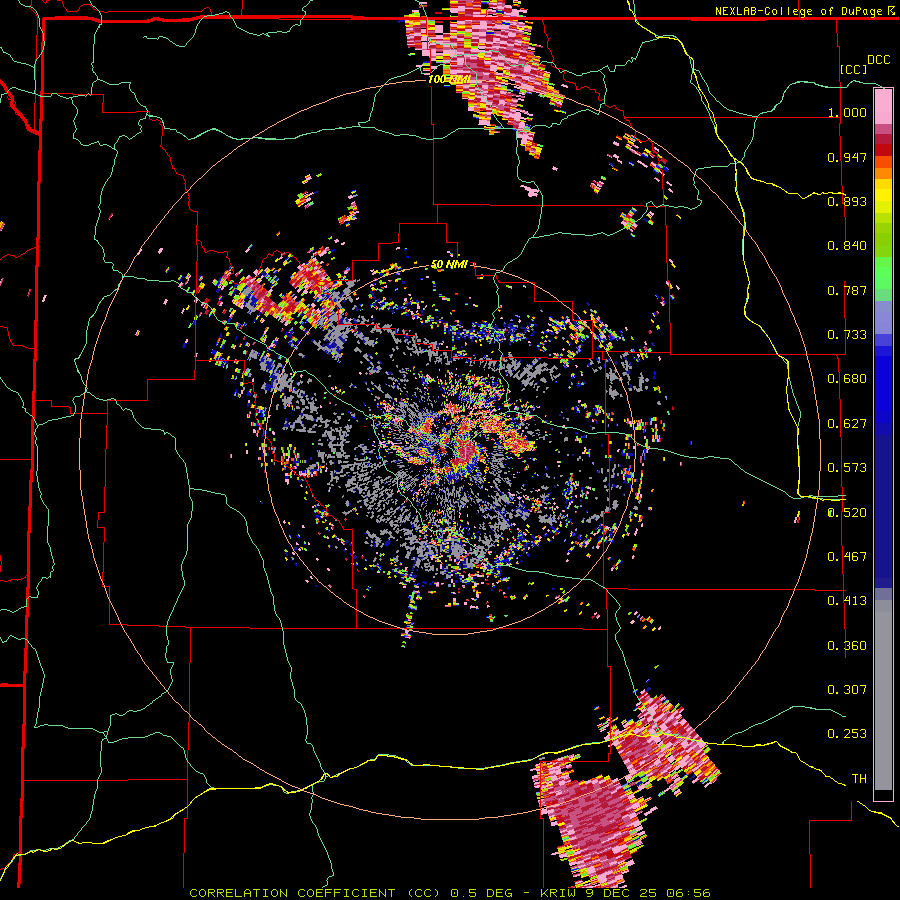Click the 0.893 scale value

[x=847, y=201]
